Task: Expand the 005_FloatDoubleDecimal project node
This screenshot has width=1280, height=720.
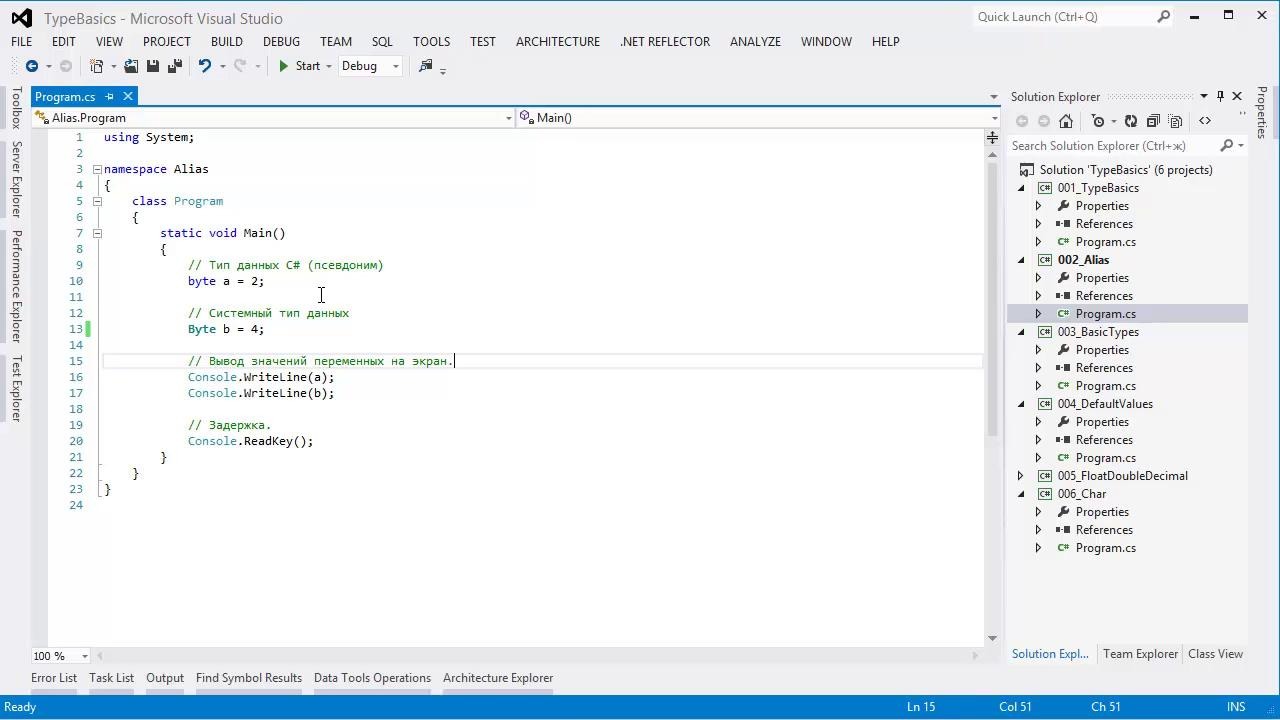Action: pyautogui.click(x=1021, y=475)
